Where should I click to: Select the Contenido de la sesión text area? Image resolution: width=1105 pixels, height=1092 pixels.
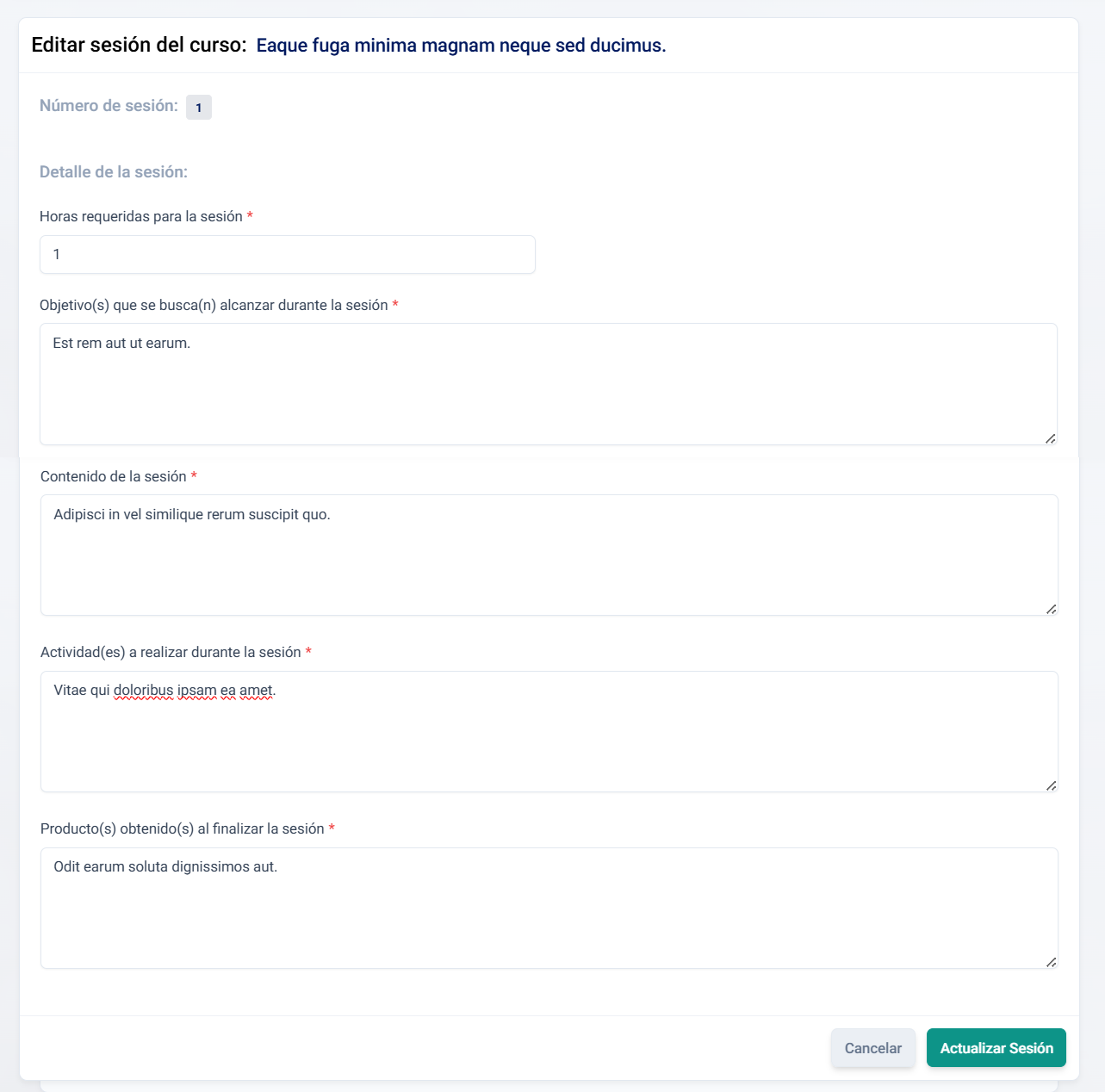pyautogui.click(x=549, y=555)
